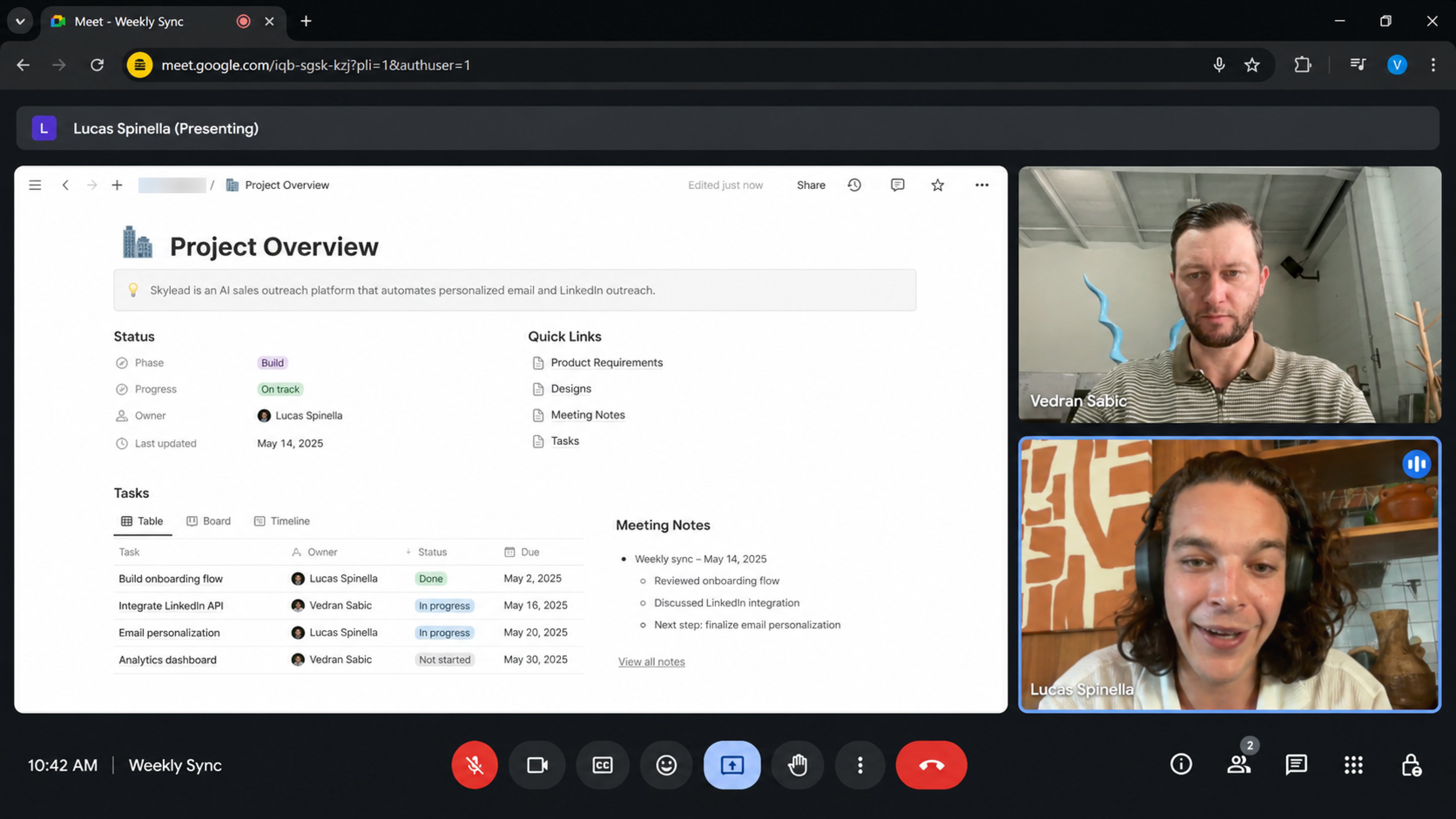Click the Not started status tag
Image resolution: width=1456 pixels, height=819 pixels.
444,660
